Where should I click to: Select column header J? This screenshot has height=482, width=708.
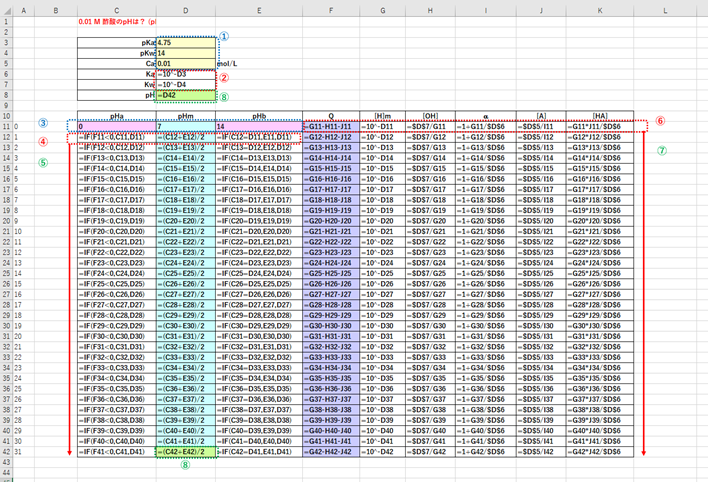tap(541, 10)
